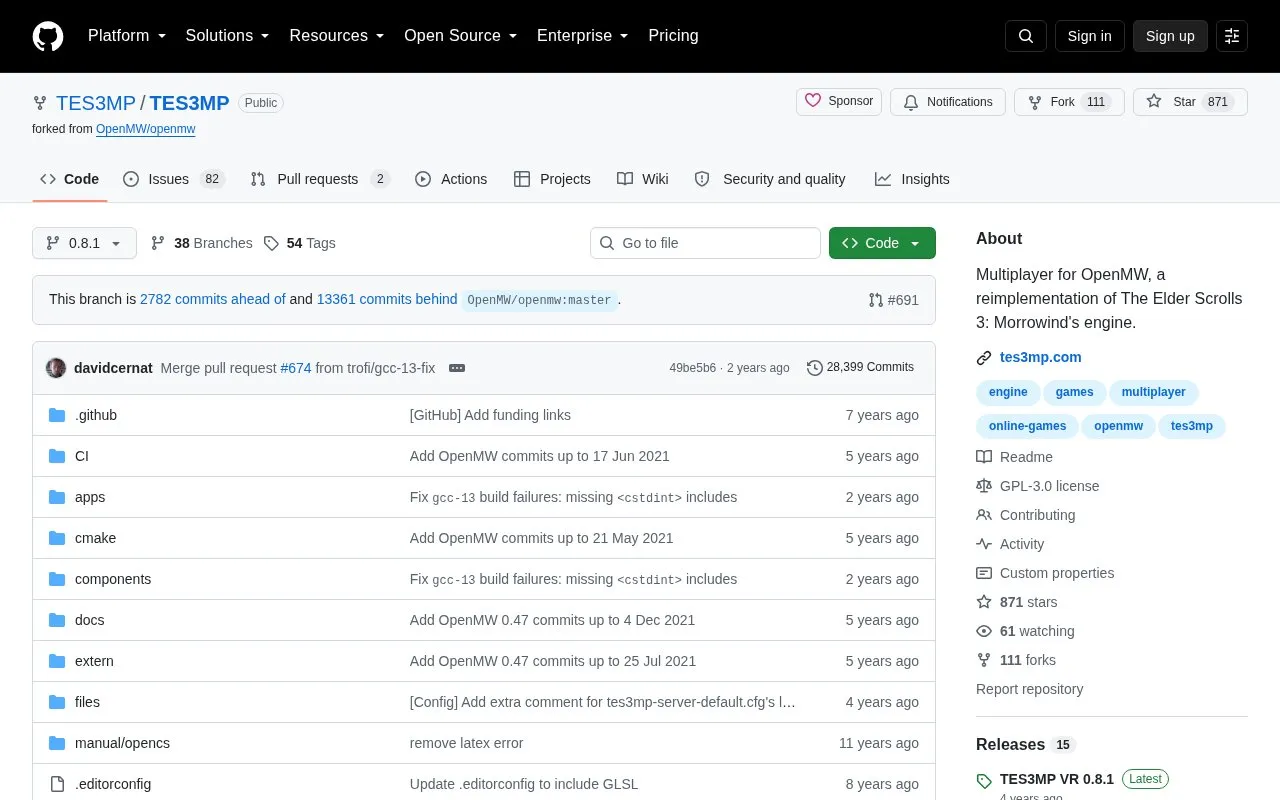Star the TES3MP repository
This screenshot has width=1280, height=800.
coord(1190,102)
